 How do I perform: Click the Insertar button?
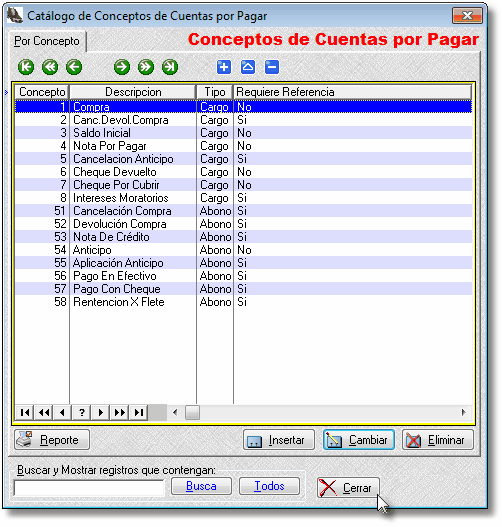[x=279, y=440]
